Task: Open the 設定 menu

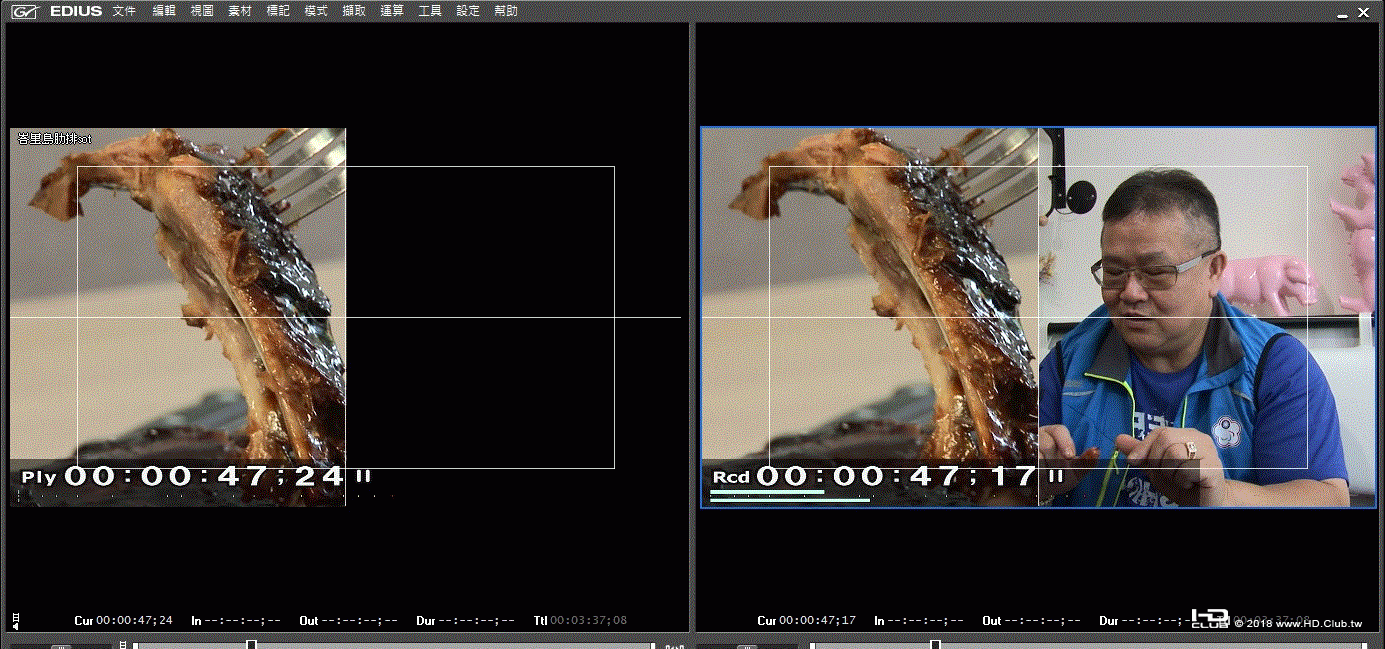Action: (x=468, y=11)
